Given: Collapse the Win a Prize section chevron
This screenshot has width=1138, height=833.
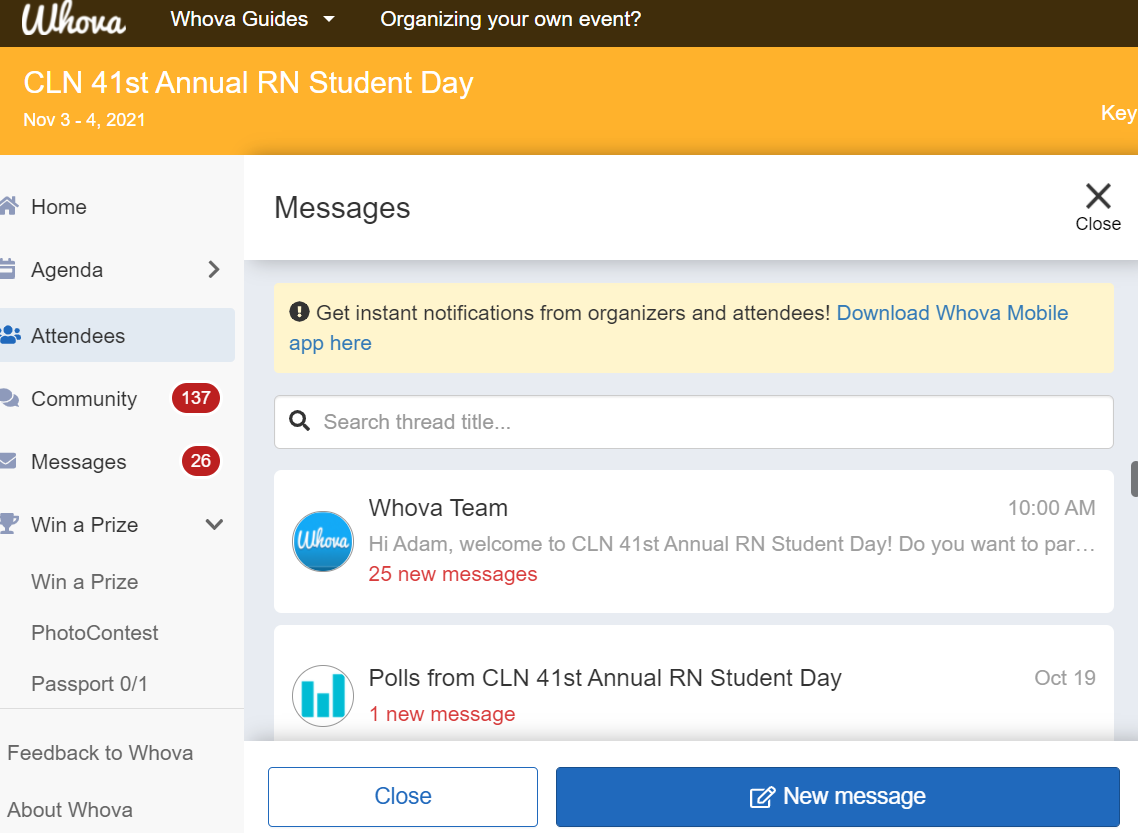Looking at the screenshot, I should point(214,524).
